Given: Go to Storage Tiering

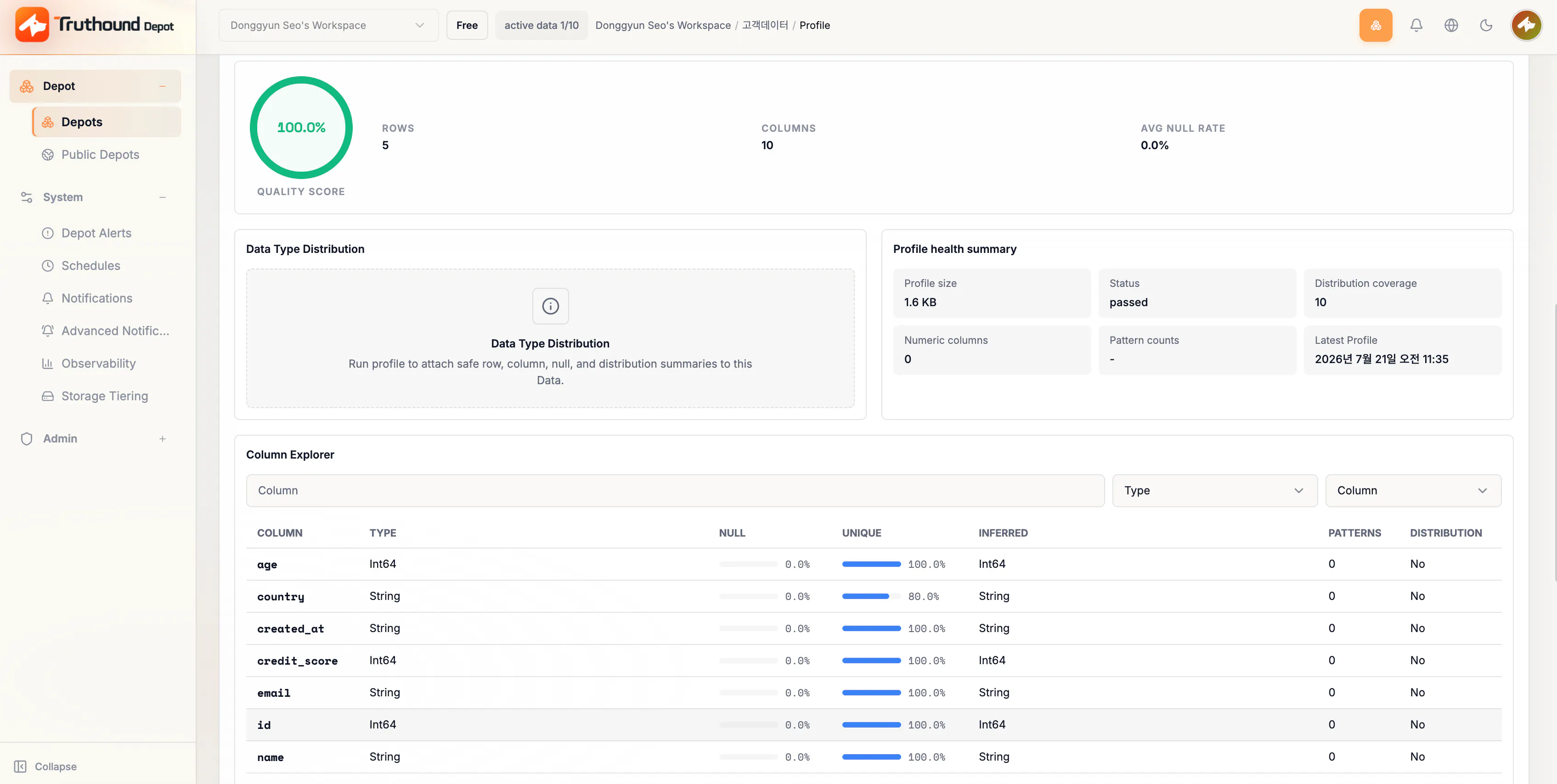Looking at the screenshot, I should (x=105, y=396).
